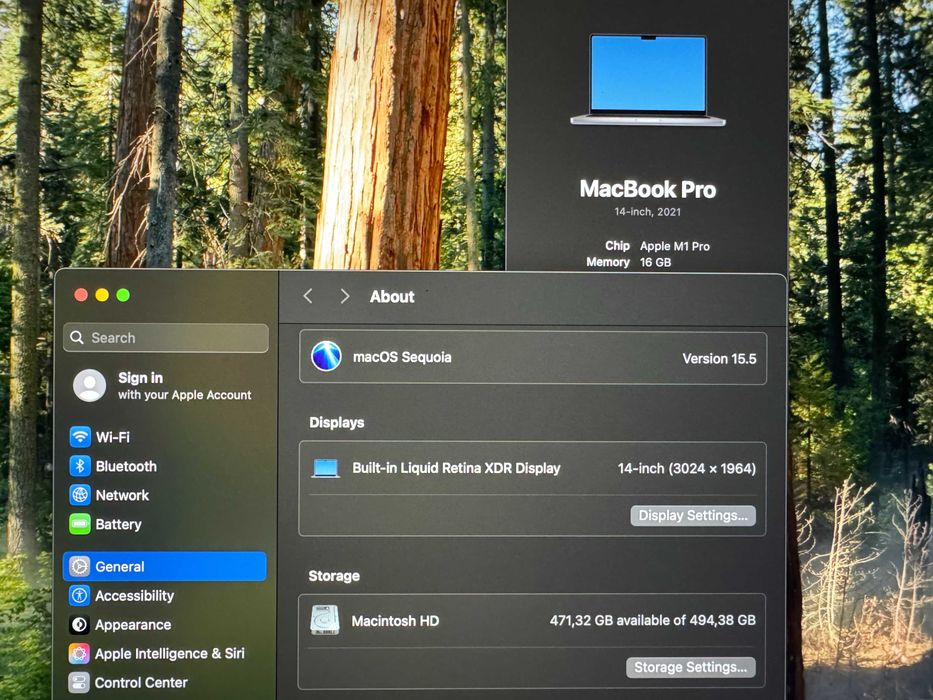Viewport: 933px width, 700px height.
Task: Select Battery in the sidebar
Action: pos(165,524)
